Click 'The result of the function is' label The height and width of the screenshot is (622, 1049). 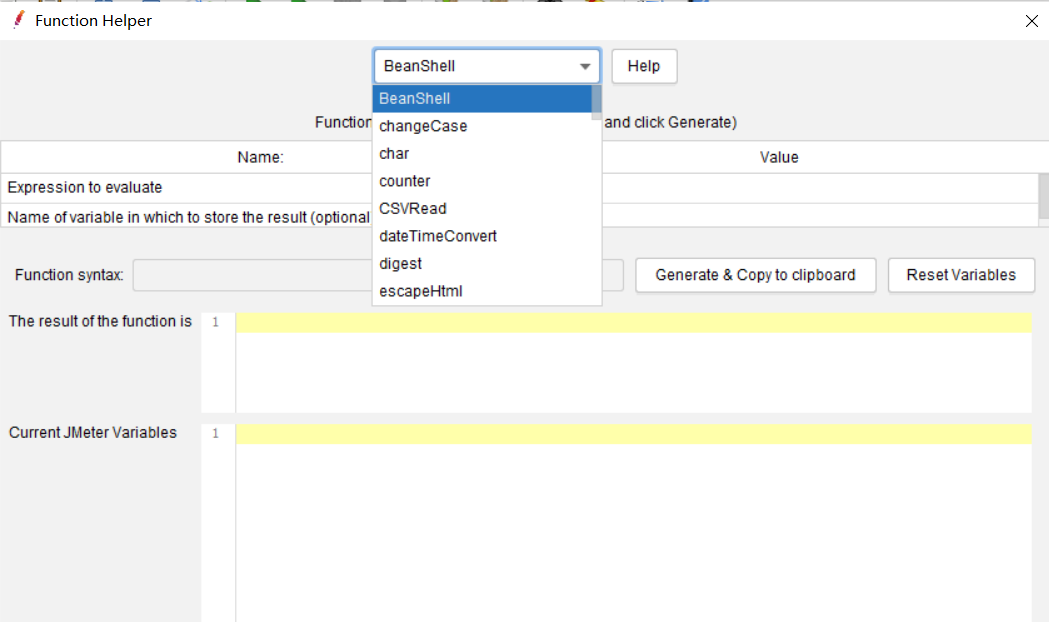(100, 321)
